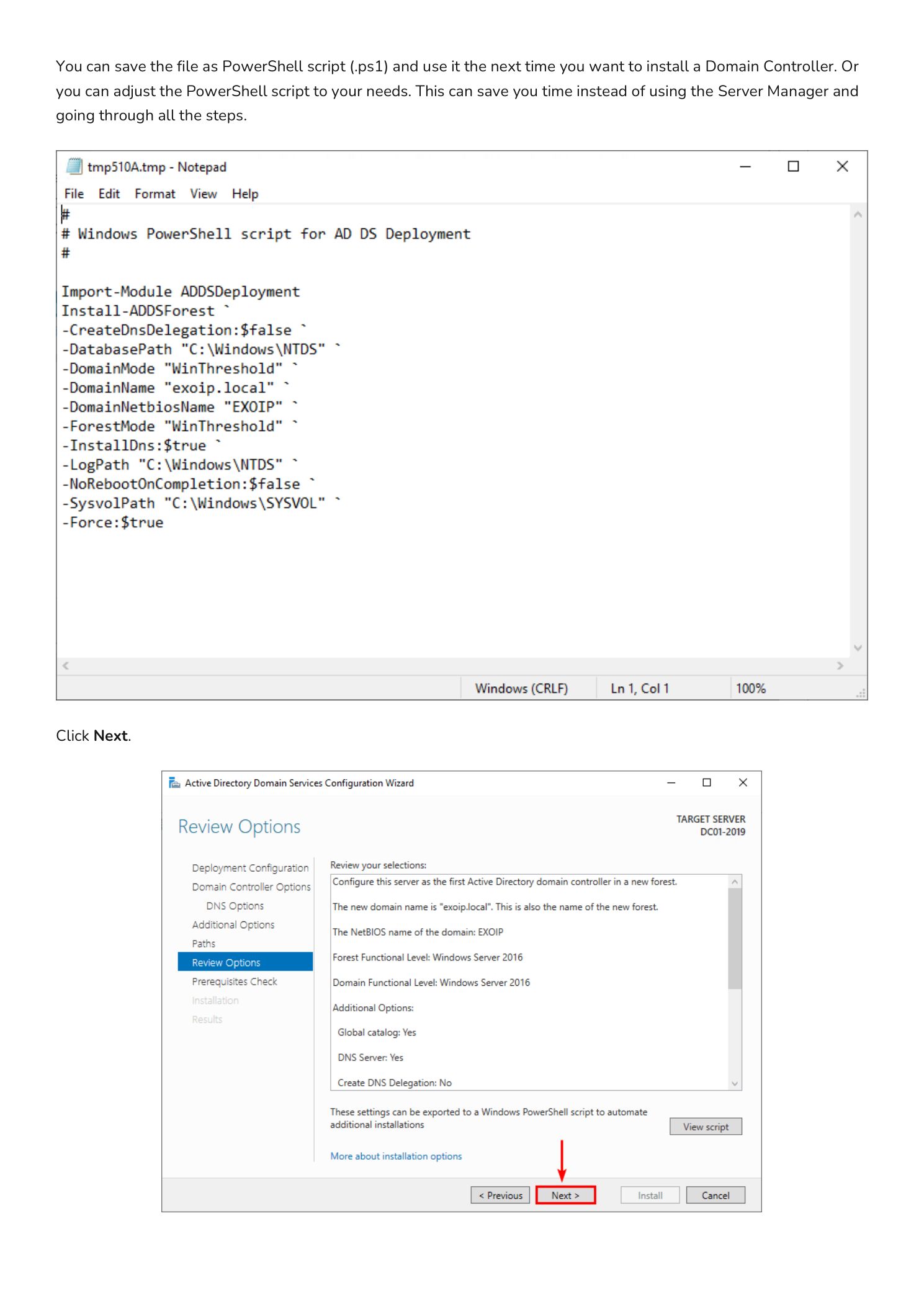The image size is (924, 1306).
Task: Click the review selections scrollbar down arrow
Action: pyautogui.click(x=735, y=1083)
